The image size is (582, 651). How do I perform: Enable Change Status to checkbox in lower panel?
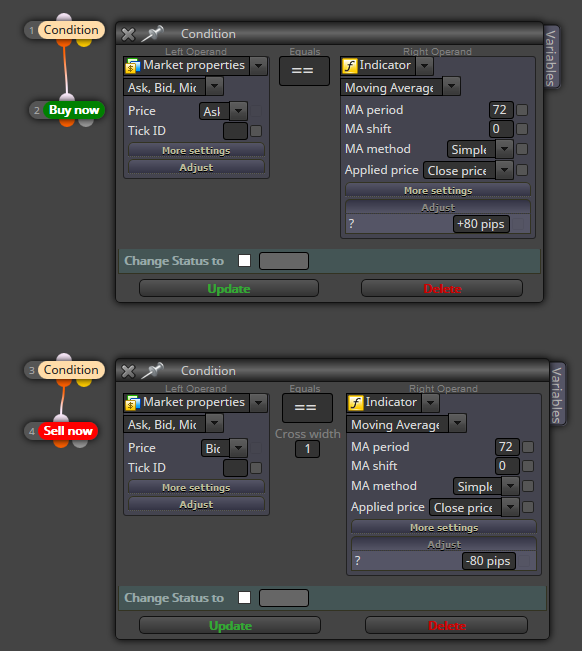pos(245,598)
